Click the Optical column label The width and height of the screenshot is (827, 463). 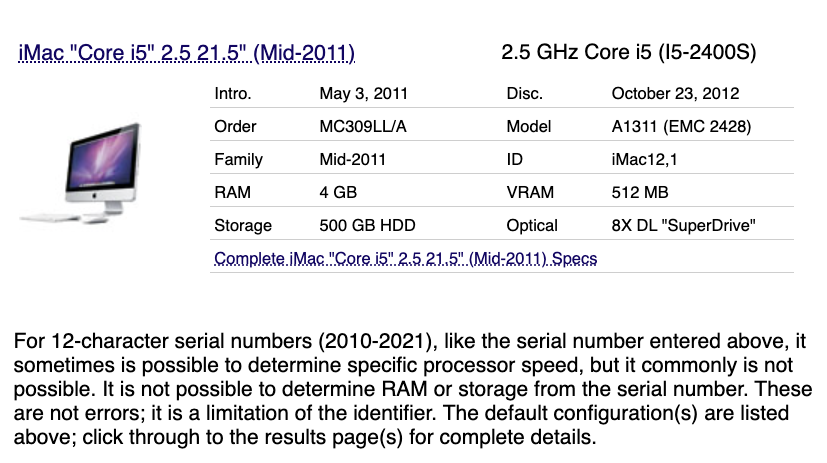[x=532, y=226]
